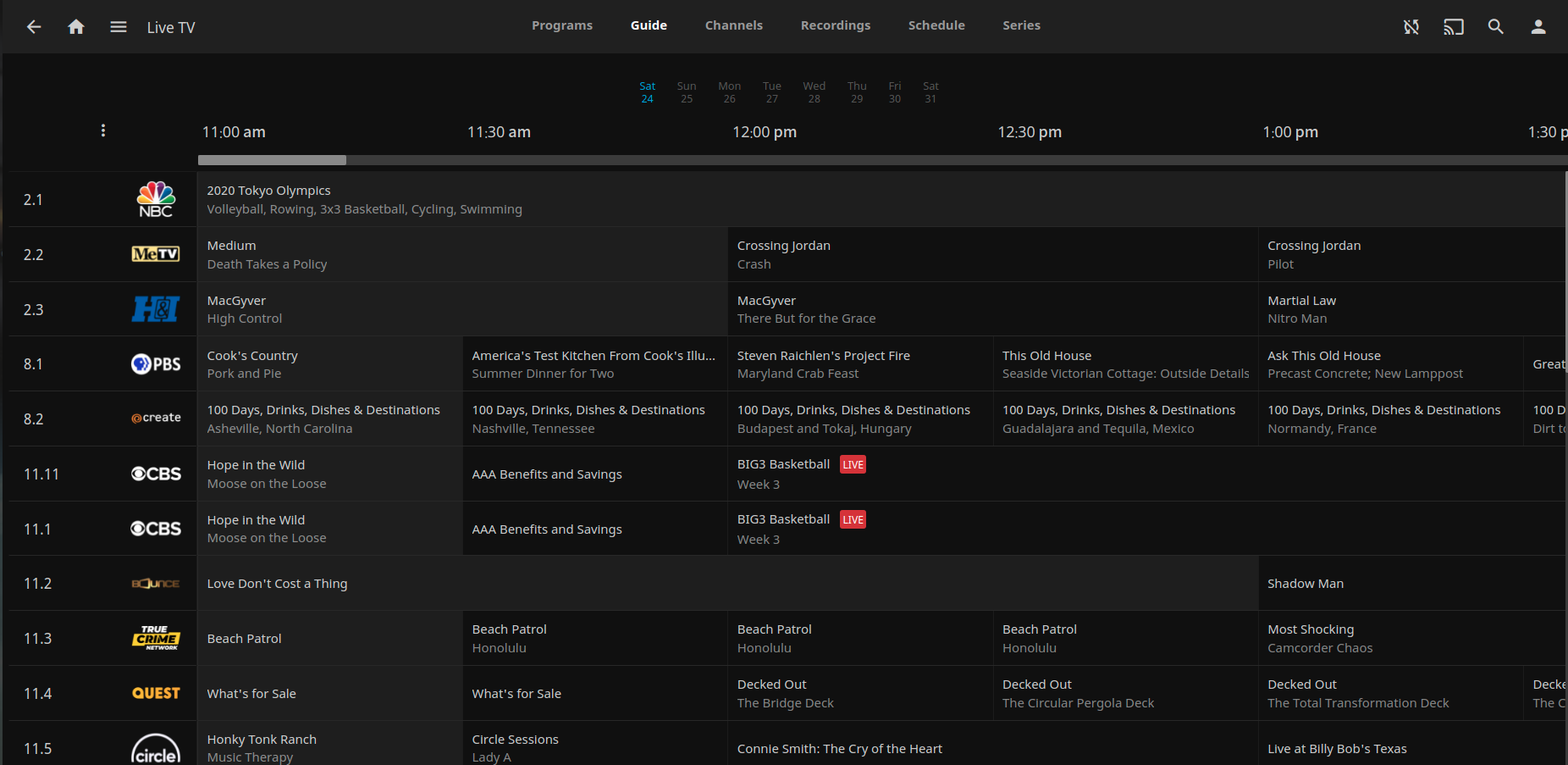Open MacGyver There But for the Grace
1568x765 pixels.
993,309
